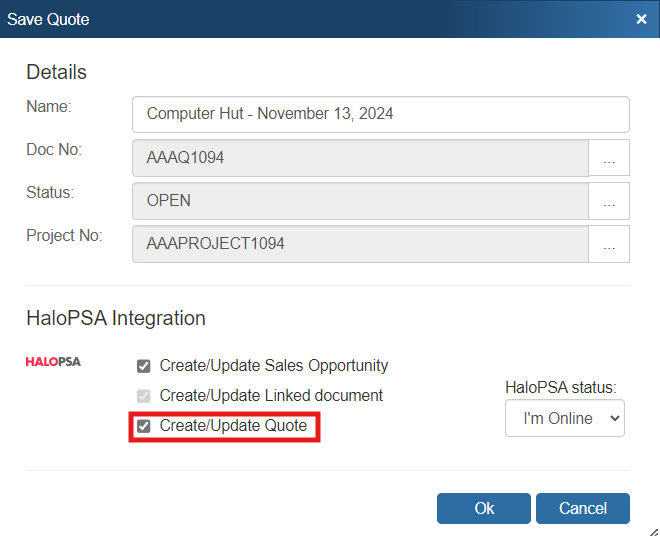The height and width of the screenshot is (536, 660).
Task: Open the Doc No ellipsis button
Action: click(609, 158)
